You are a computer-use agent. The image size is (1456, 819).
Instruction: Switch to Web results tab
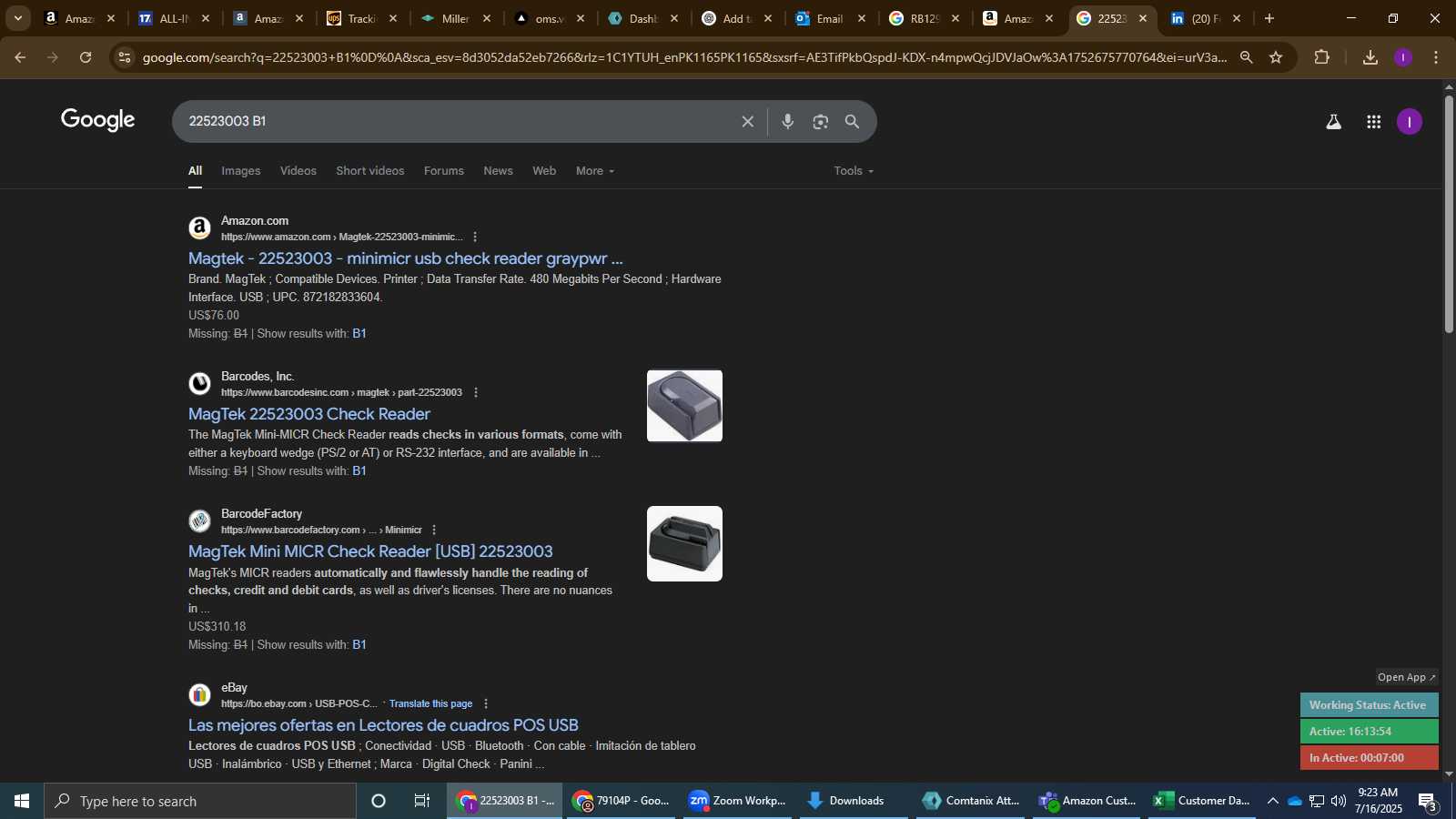[x=544, y=171]
